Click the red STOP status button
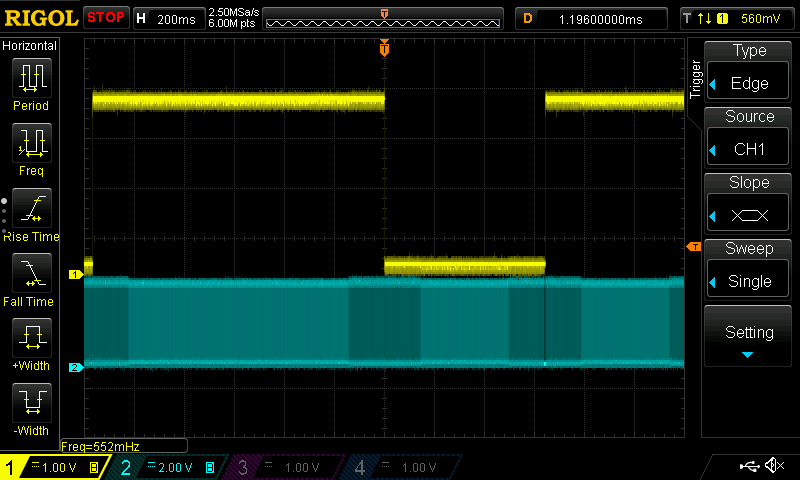 (106, 18)
